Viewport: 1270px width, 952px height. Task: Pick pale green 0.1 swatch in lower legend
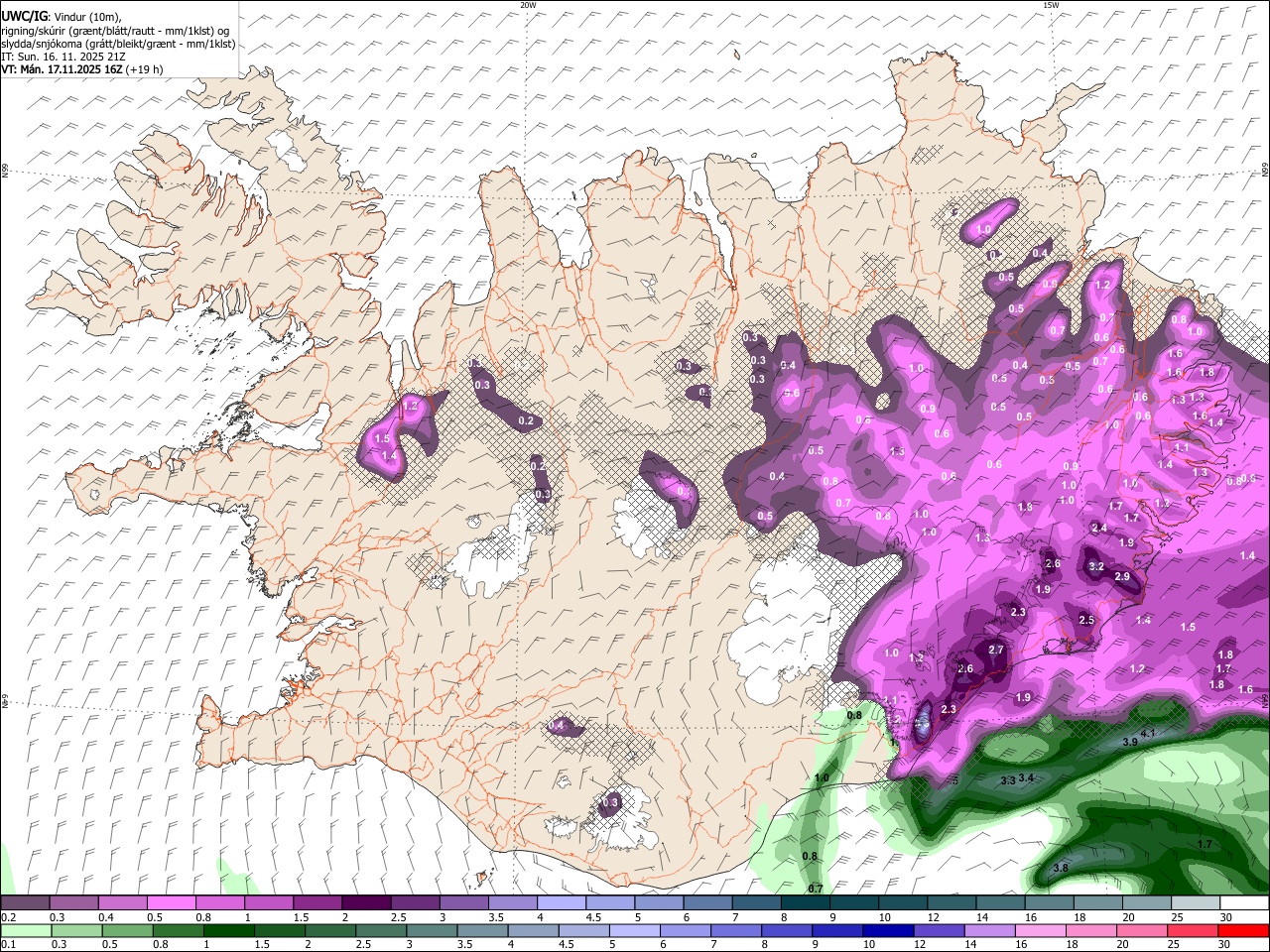coord(25,931)
